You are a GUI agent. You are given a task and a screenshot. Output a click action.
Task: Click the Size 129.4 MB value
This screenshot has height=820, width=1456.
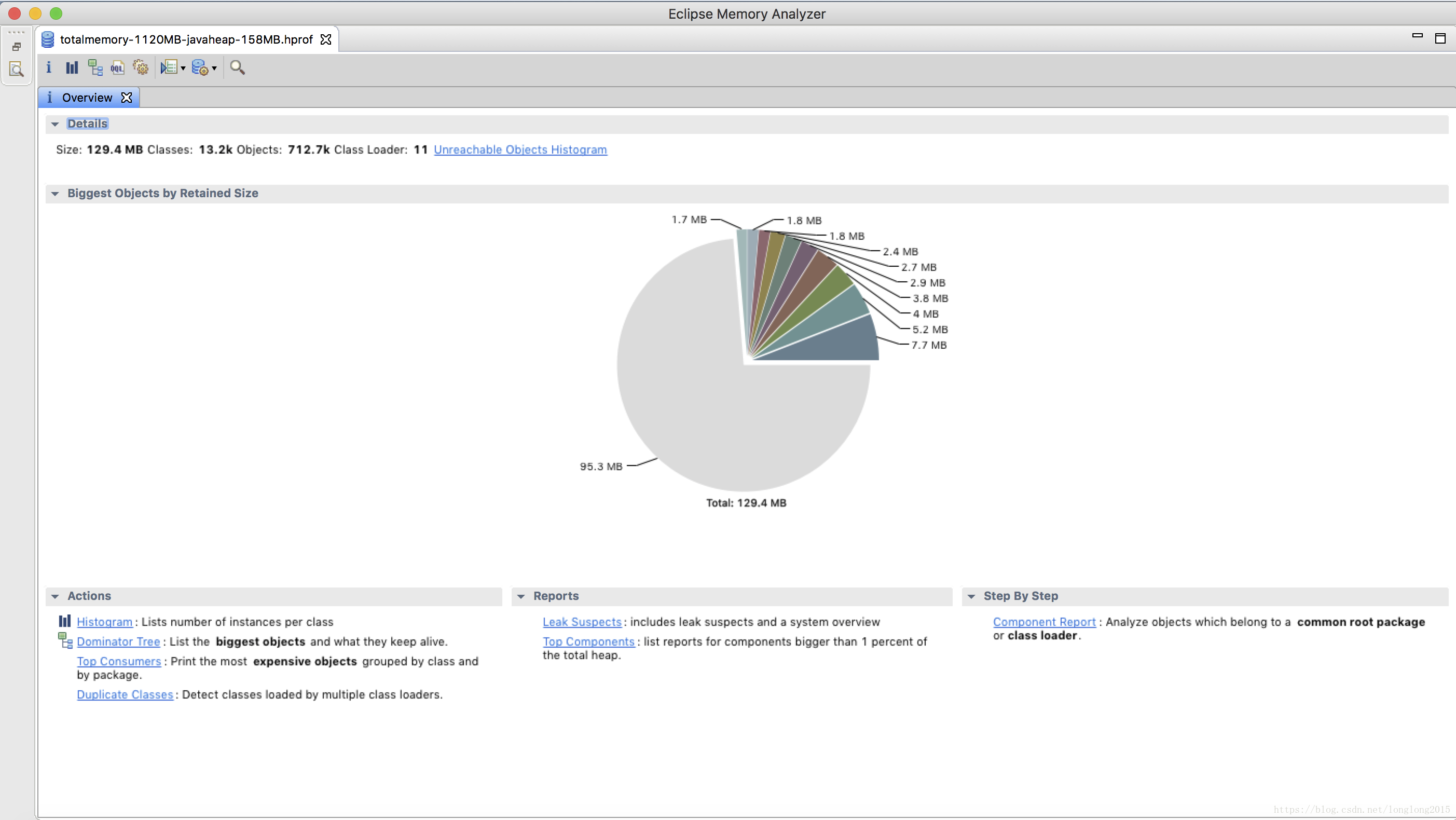coord(115,150)
